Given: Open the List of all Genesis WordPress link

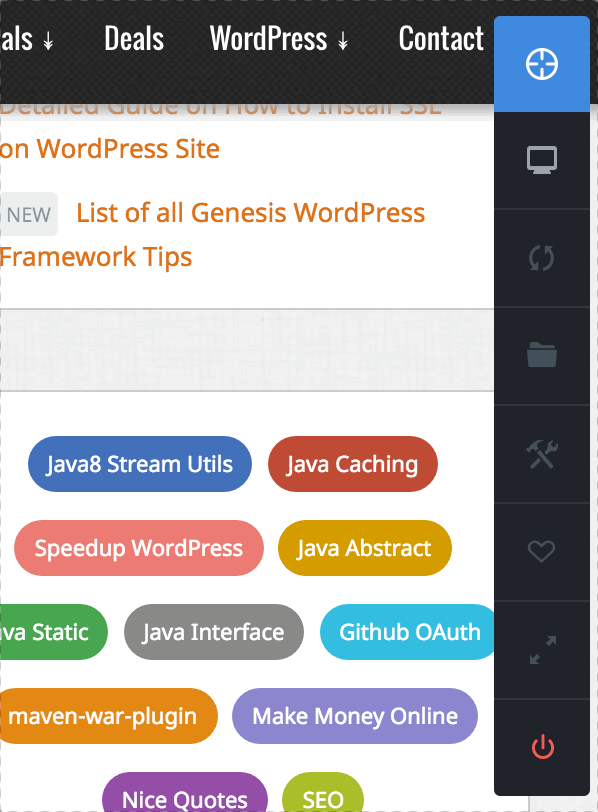Looking at the screenshot, I should coord(251,213).
